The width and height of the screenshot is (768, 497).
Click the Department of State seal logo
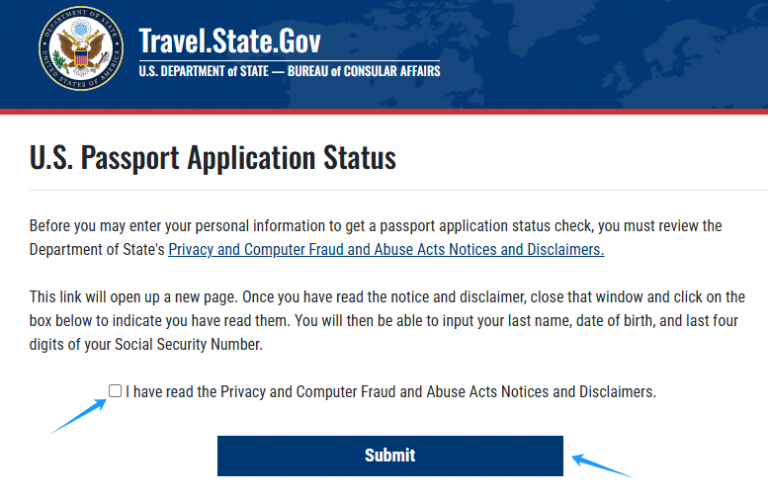[81, 48]
